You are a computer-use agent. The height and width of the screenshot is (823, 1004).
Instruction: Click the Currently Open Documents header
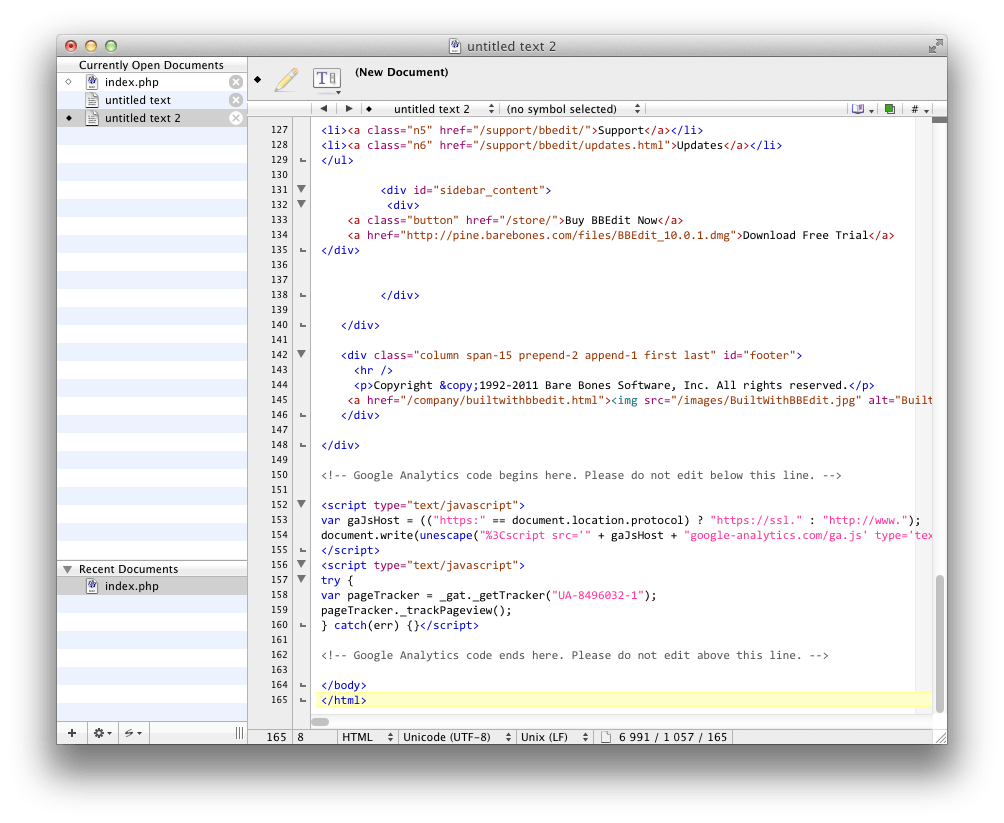(152, 65)
